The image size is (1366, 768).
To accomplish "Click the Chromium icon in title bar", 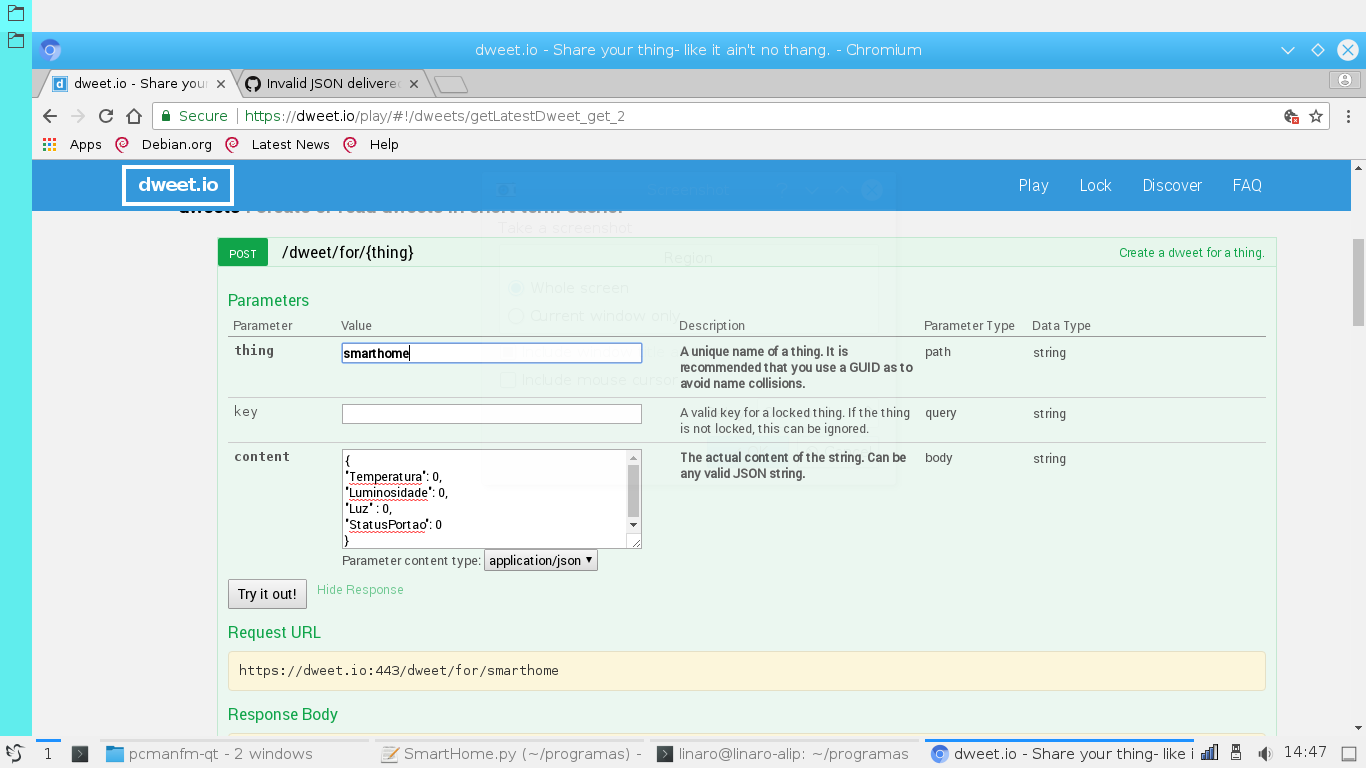I will pos(51,50).
